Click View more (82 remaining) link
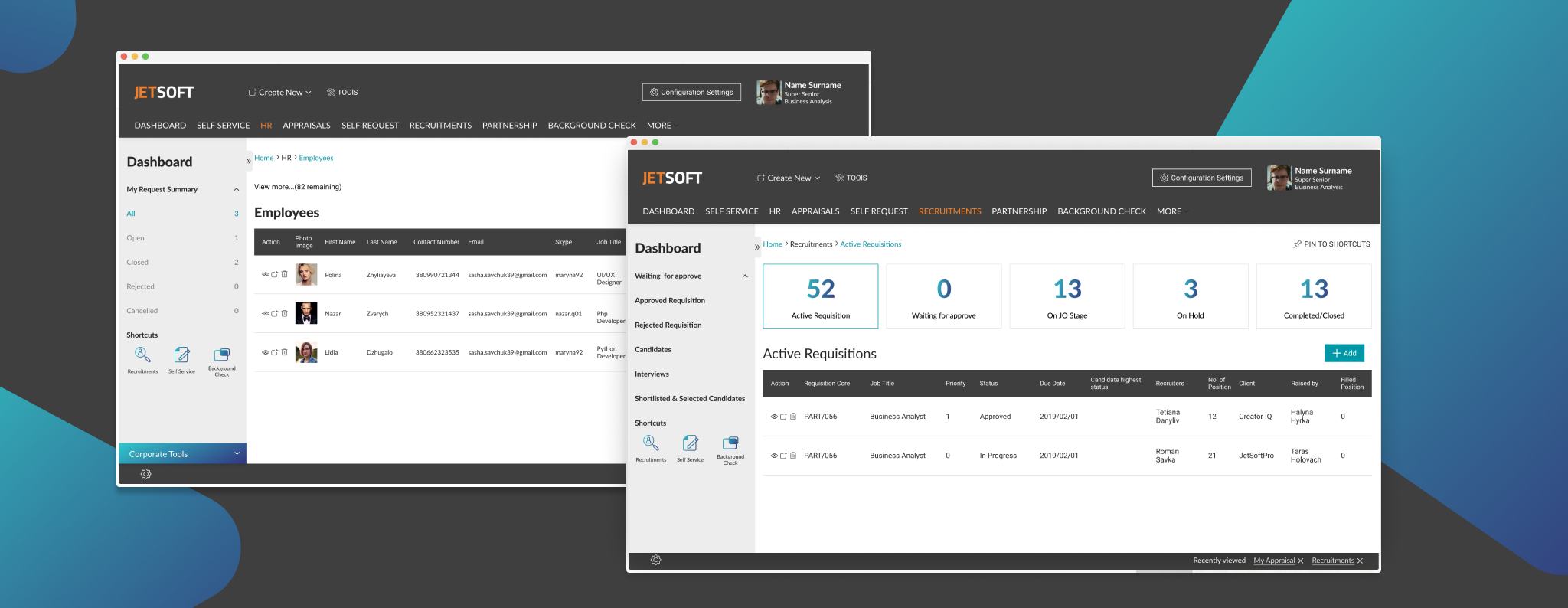1568x608 pixels. tap(298, 187)
